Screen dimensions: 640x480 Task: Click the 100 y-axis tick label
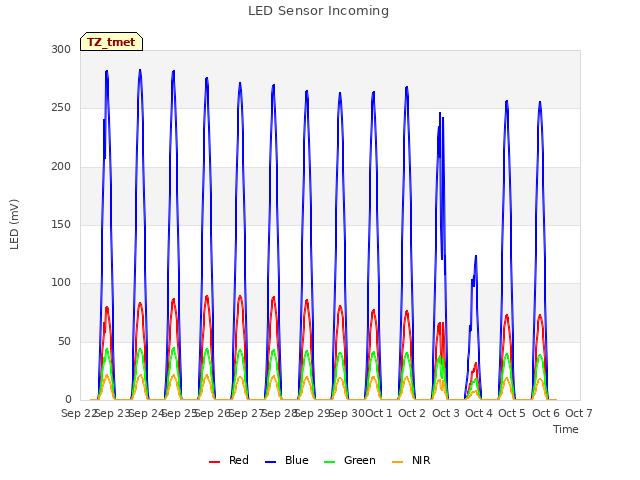point(61,282)
